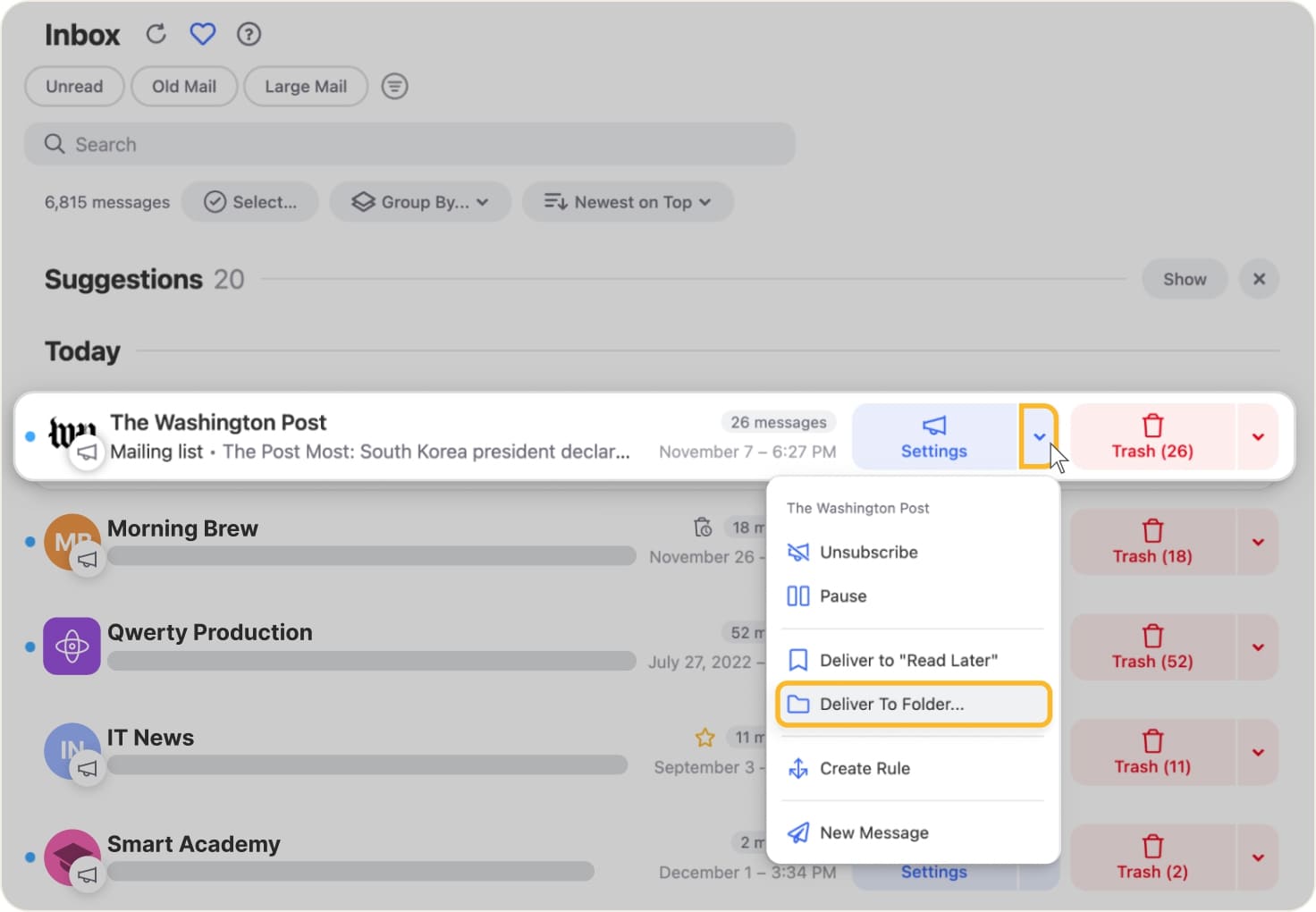This screenshot has height=912, width=1316.
Task: Click the magnifier icon in the search bar
Action: pos(54,144)
